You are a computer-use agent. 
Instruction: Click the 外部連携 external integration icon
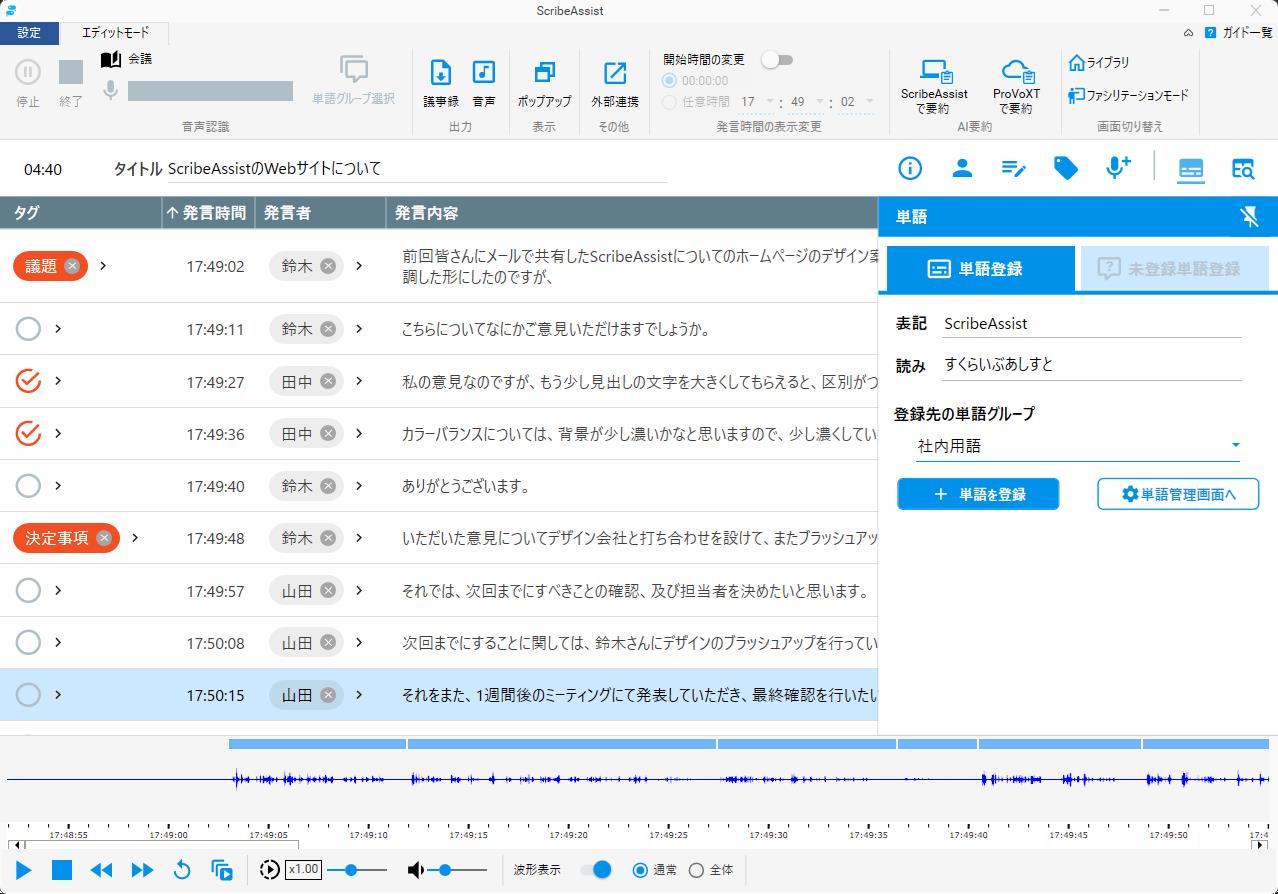click(613, 80)
